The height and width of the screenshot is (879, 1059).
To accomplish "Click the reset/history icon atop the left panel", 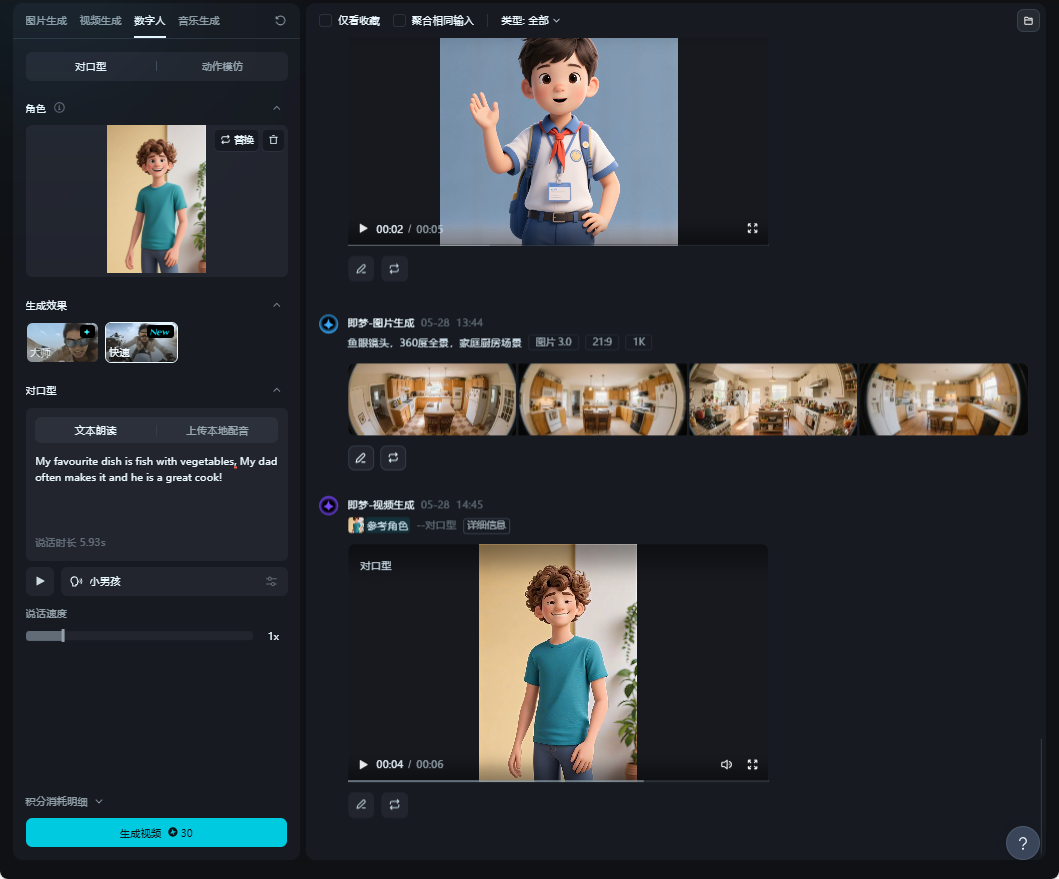I will (279, 20).
